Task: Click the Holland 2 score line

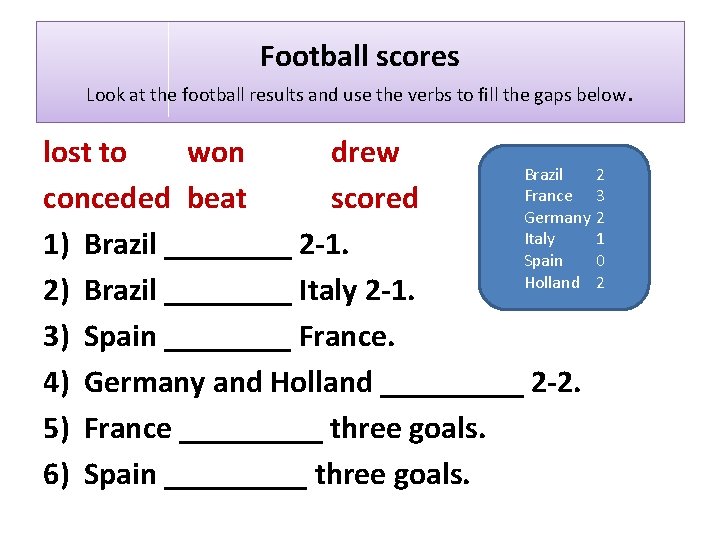Action: (564, 282)
